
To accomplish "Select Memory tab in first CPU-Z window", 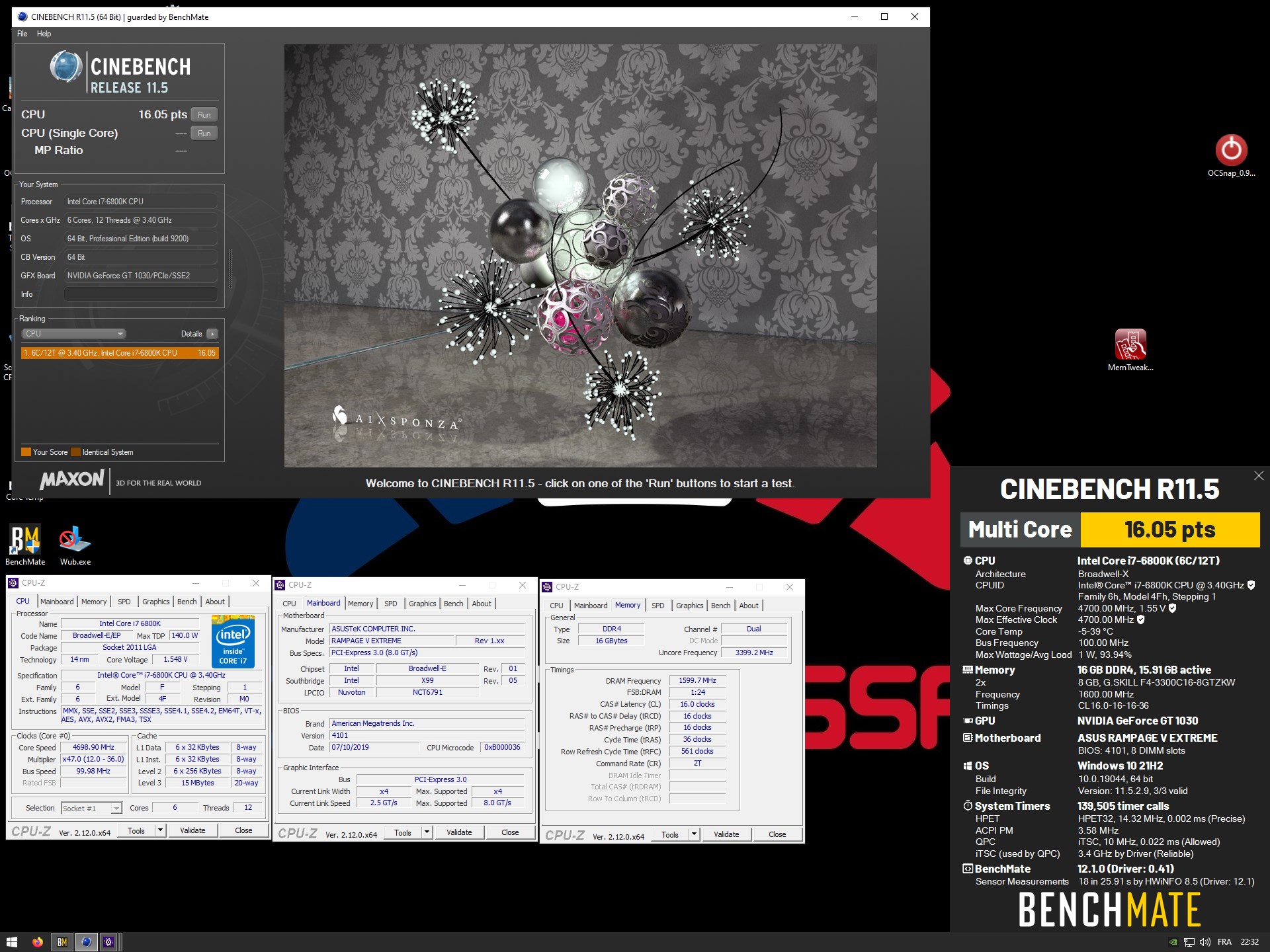I will [94, 602].
